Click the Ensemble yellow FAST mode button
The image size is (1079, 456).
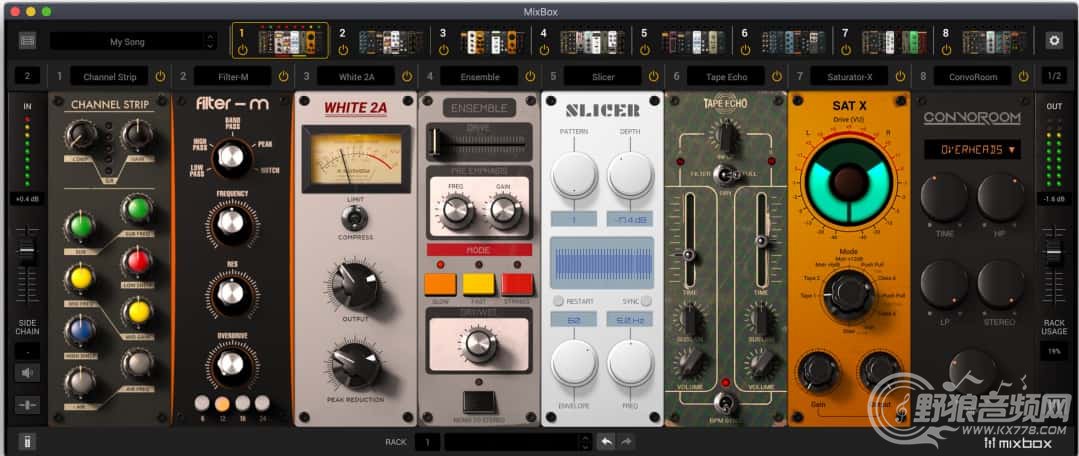(479, 284)
